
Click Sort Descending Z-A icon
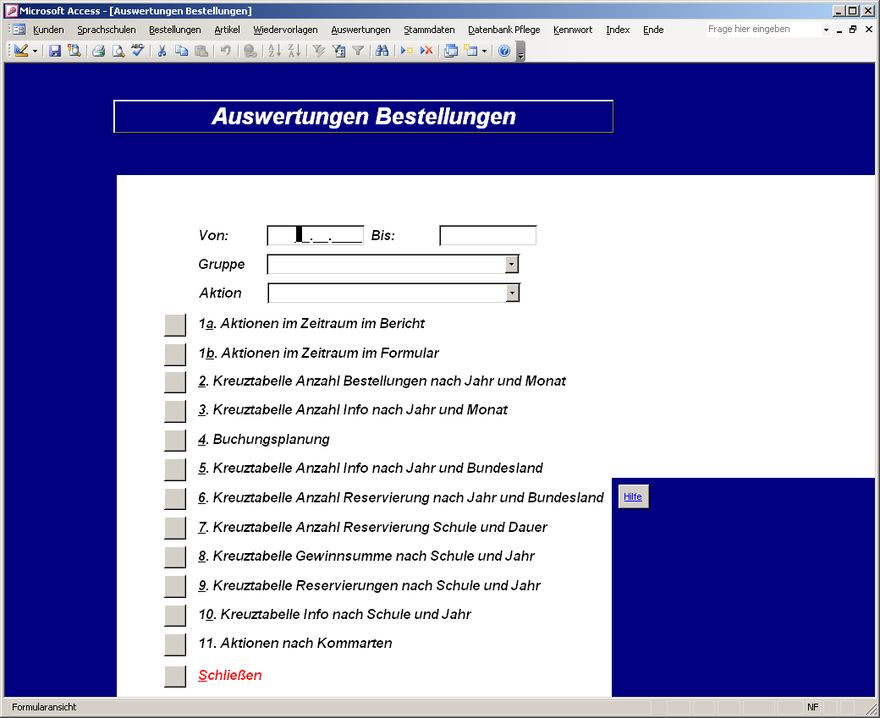click(294, 51)
